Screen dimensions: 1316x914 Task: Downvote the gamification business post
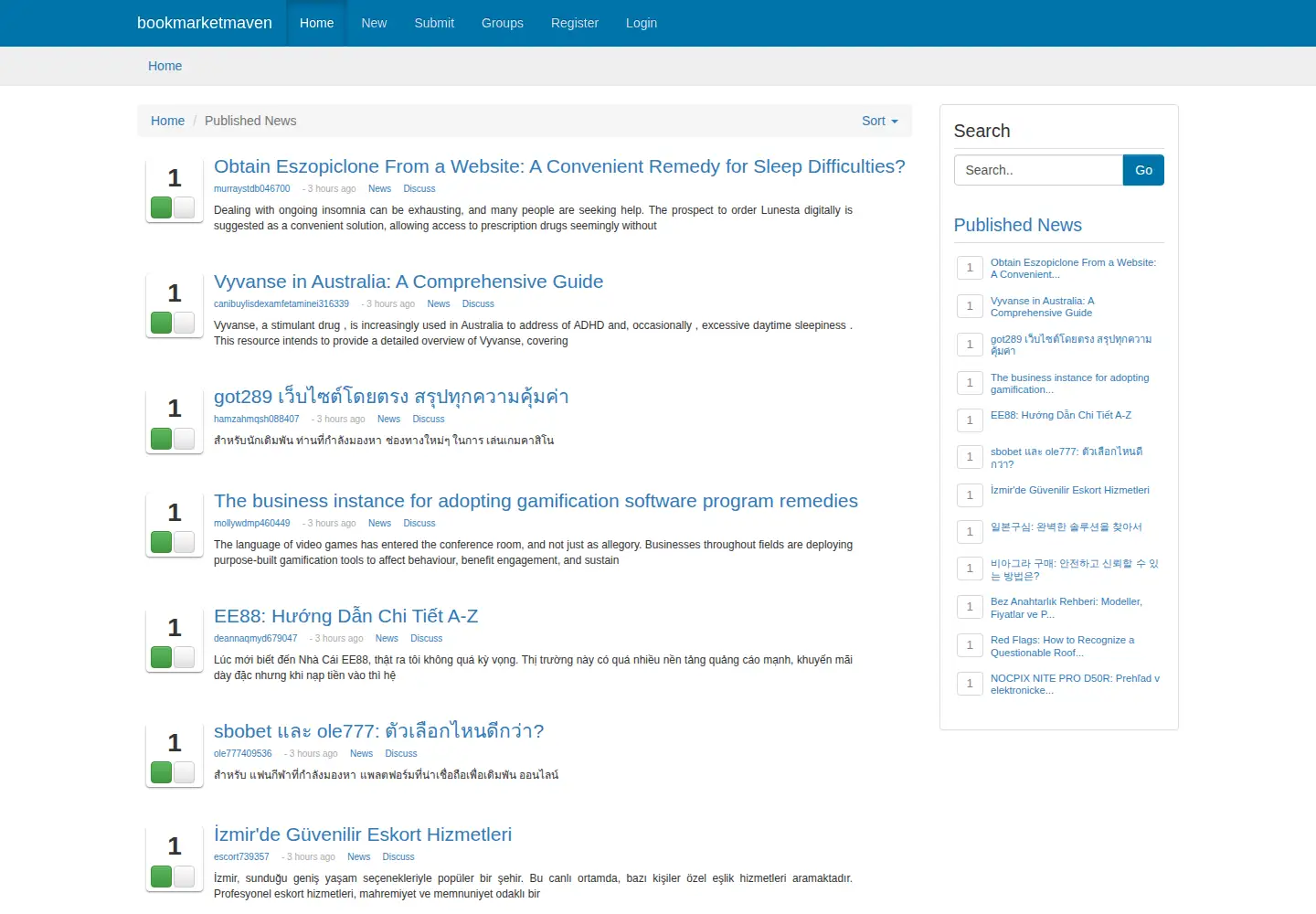[184, 542]
